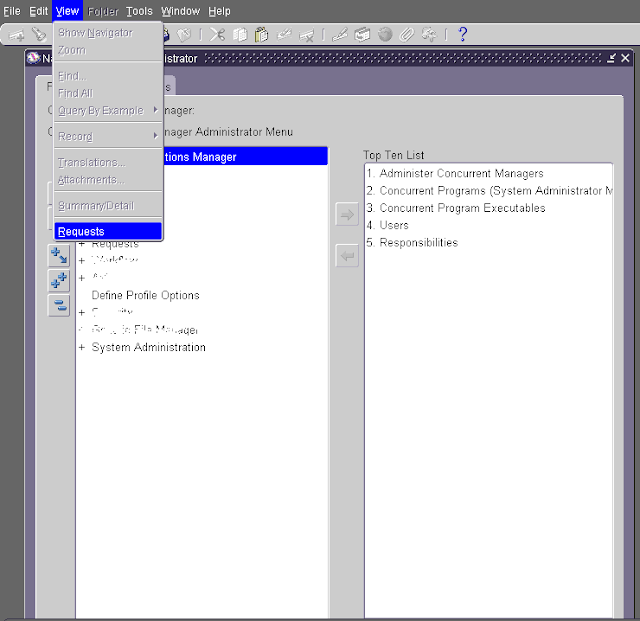Open the Tools menu

click(x=139, y=11)
